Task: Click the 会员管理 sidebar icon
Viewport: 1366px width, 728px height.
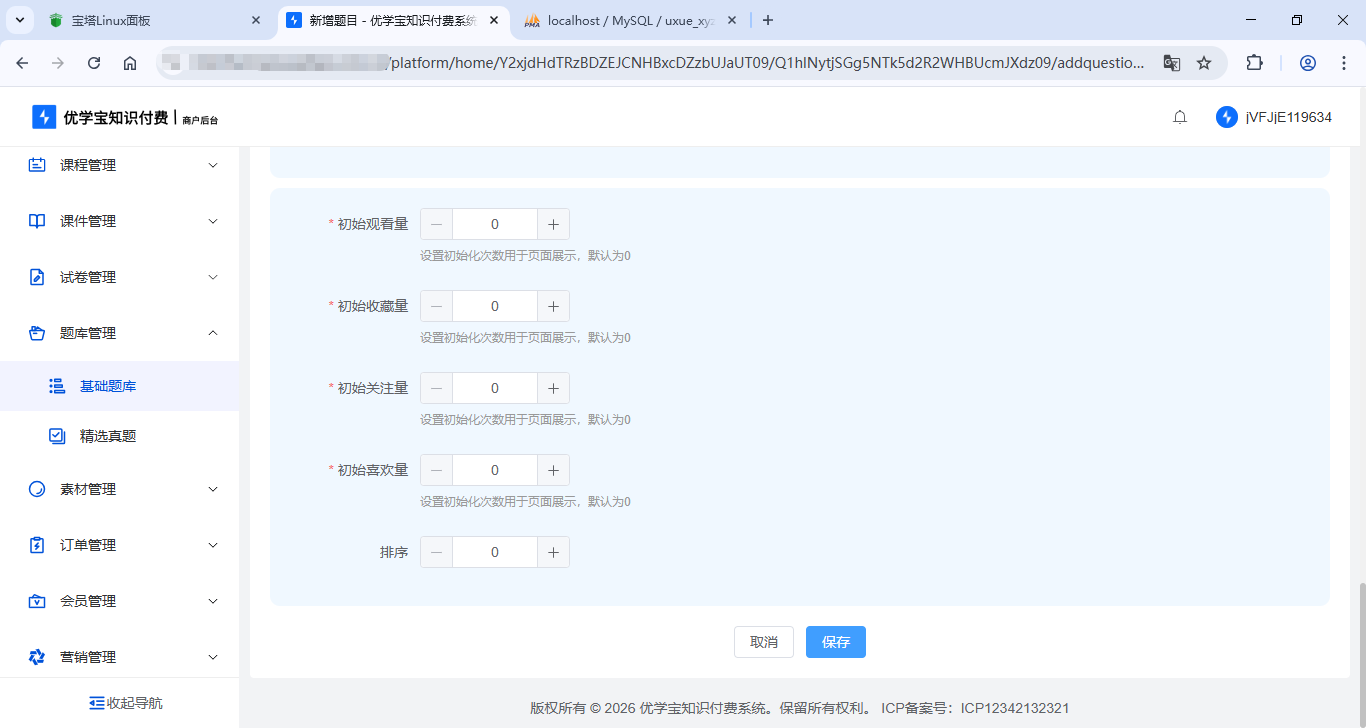Action: point(37,601)
